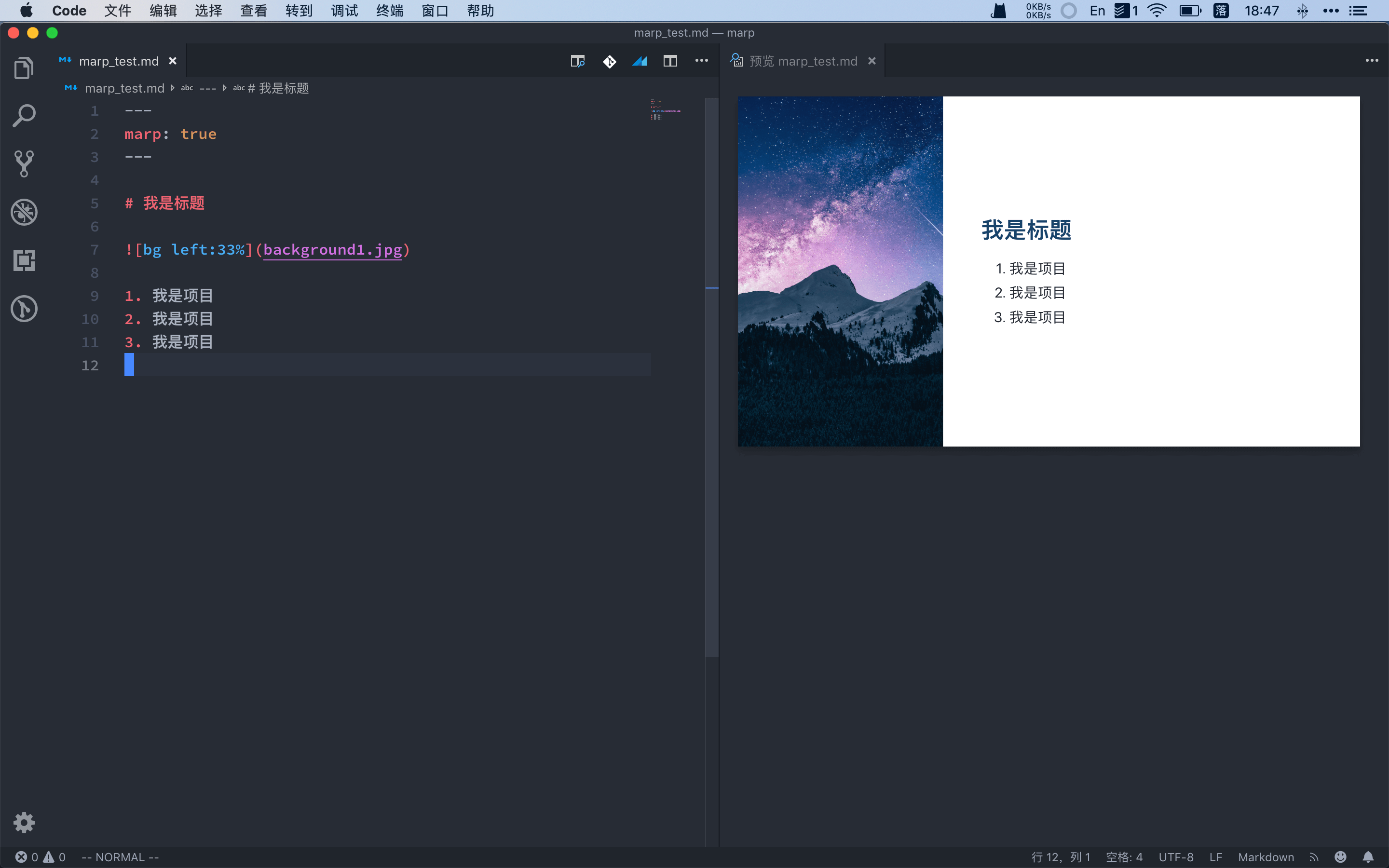The height and width of the screenshot is (868, 1389).
Task: Open editor more actions ellipsis menu
Action: pyautogui.click(x=701, y=61)
